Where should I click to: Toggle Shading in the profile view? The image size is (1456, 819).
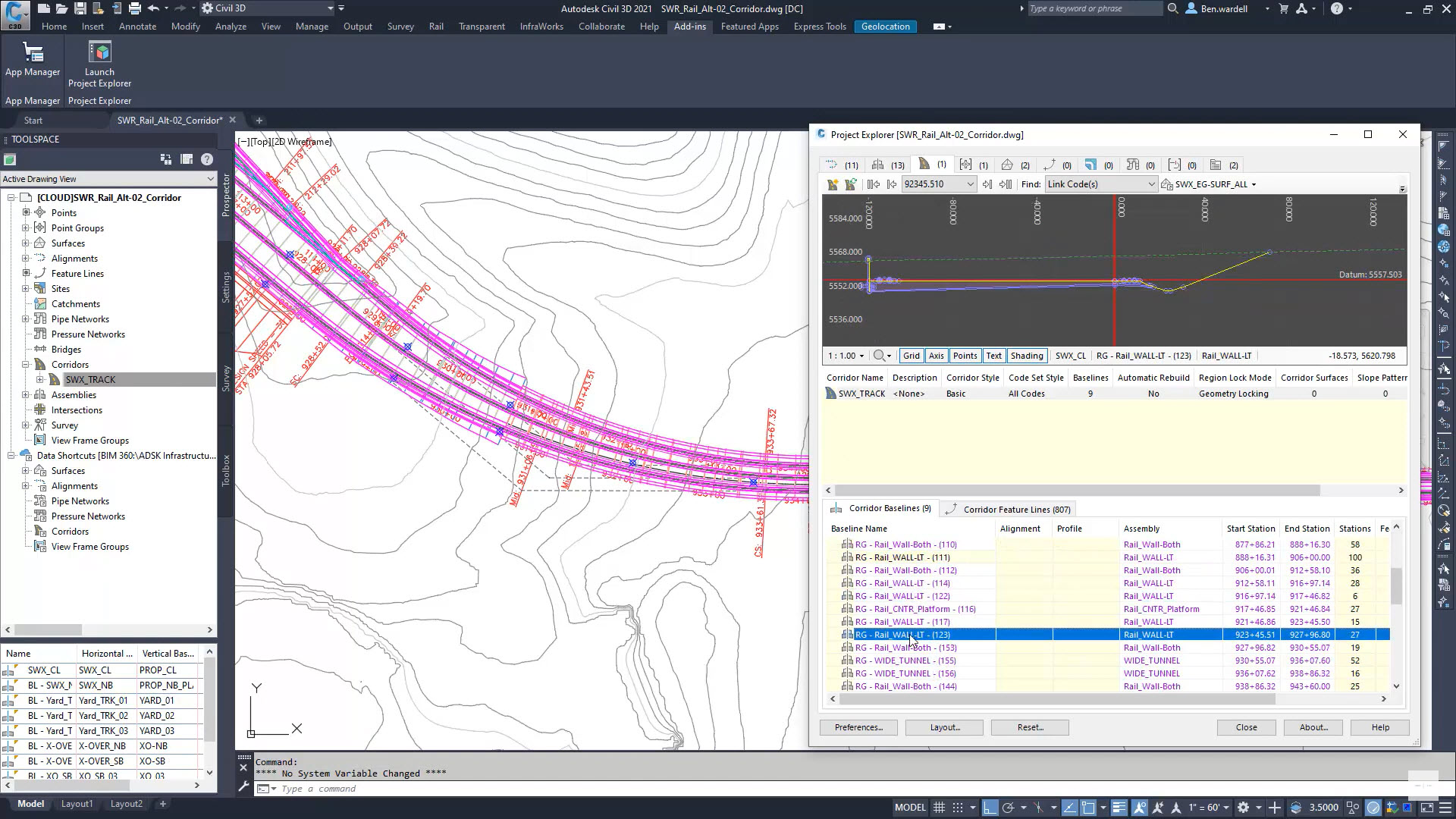[x=1027, y=355]
